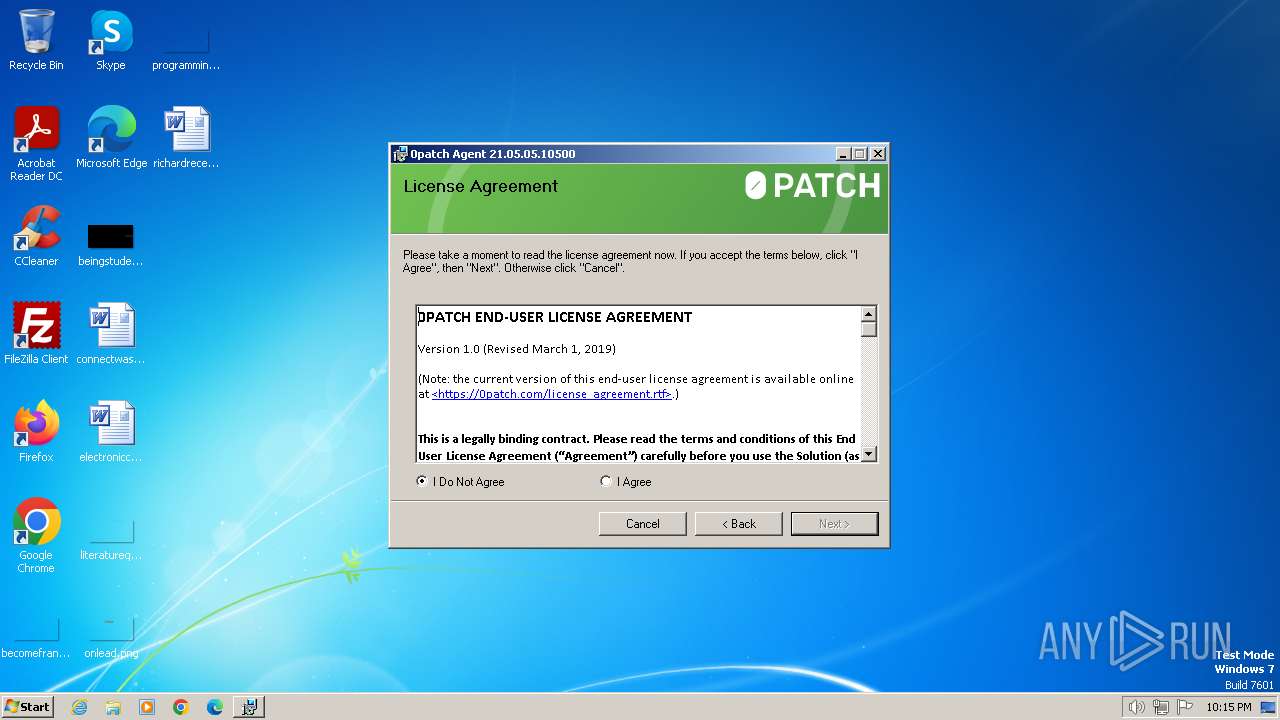This screenshot has height=720, width=1280.
Task: Click the license text scroll down arrow
Action: (869, 454)
